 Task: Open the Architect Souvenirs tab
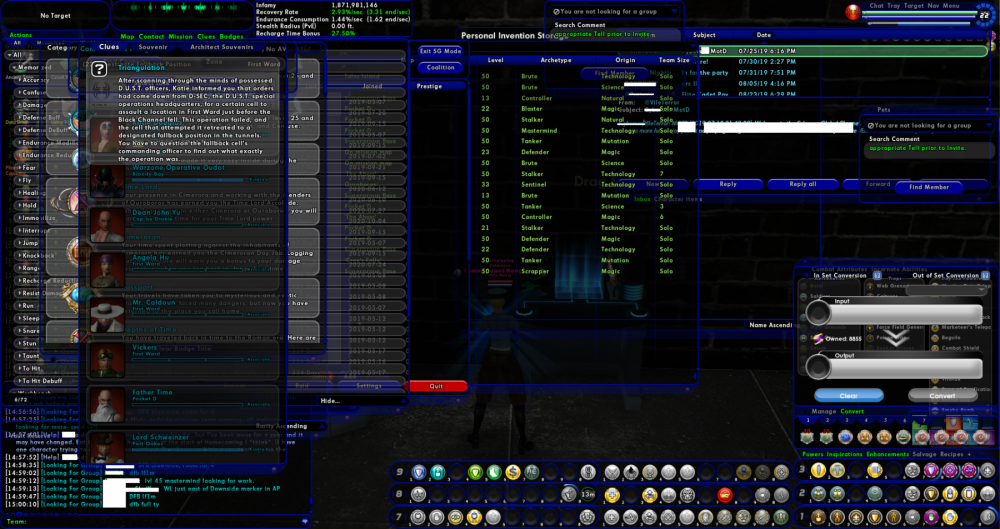(x=221, y=47)
